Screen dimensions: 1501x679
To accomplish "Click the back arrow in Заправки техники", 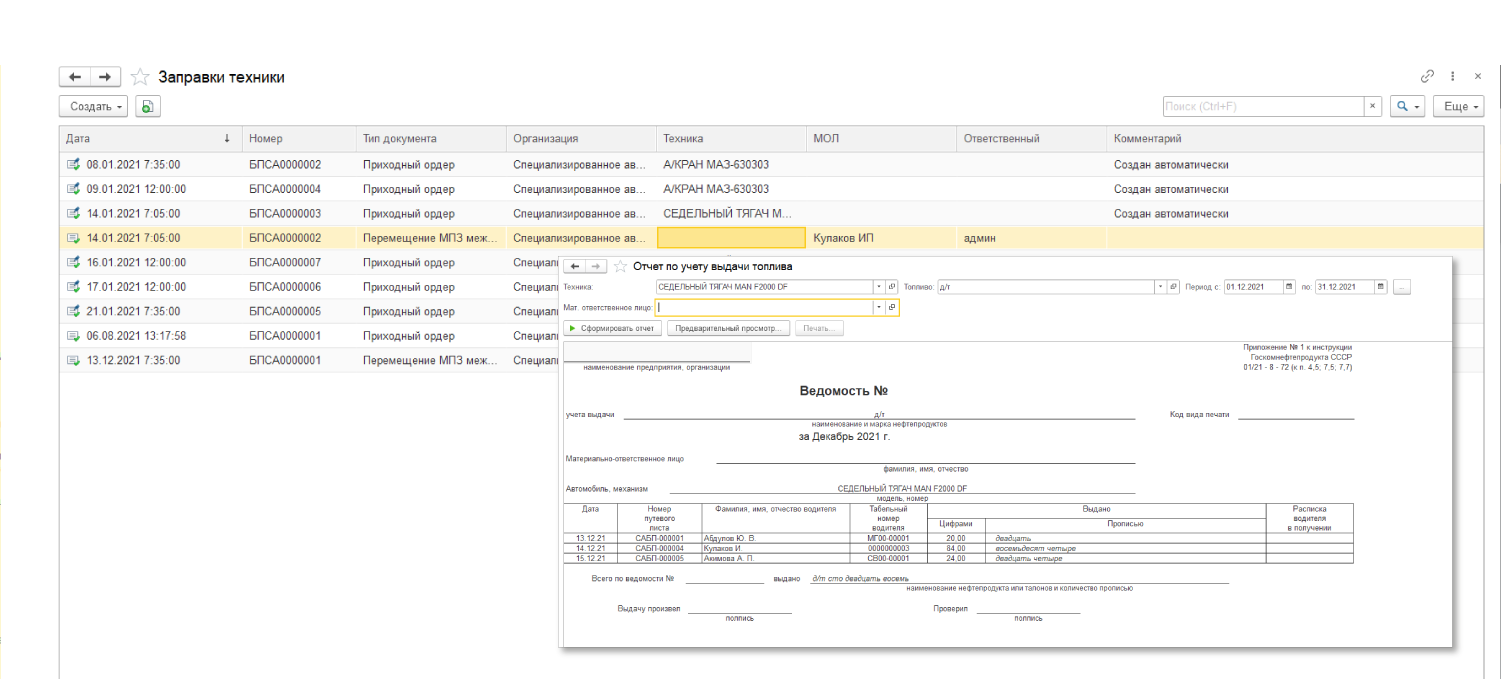I will 75,77.
